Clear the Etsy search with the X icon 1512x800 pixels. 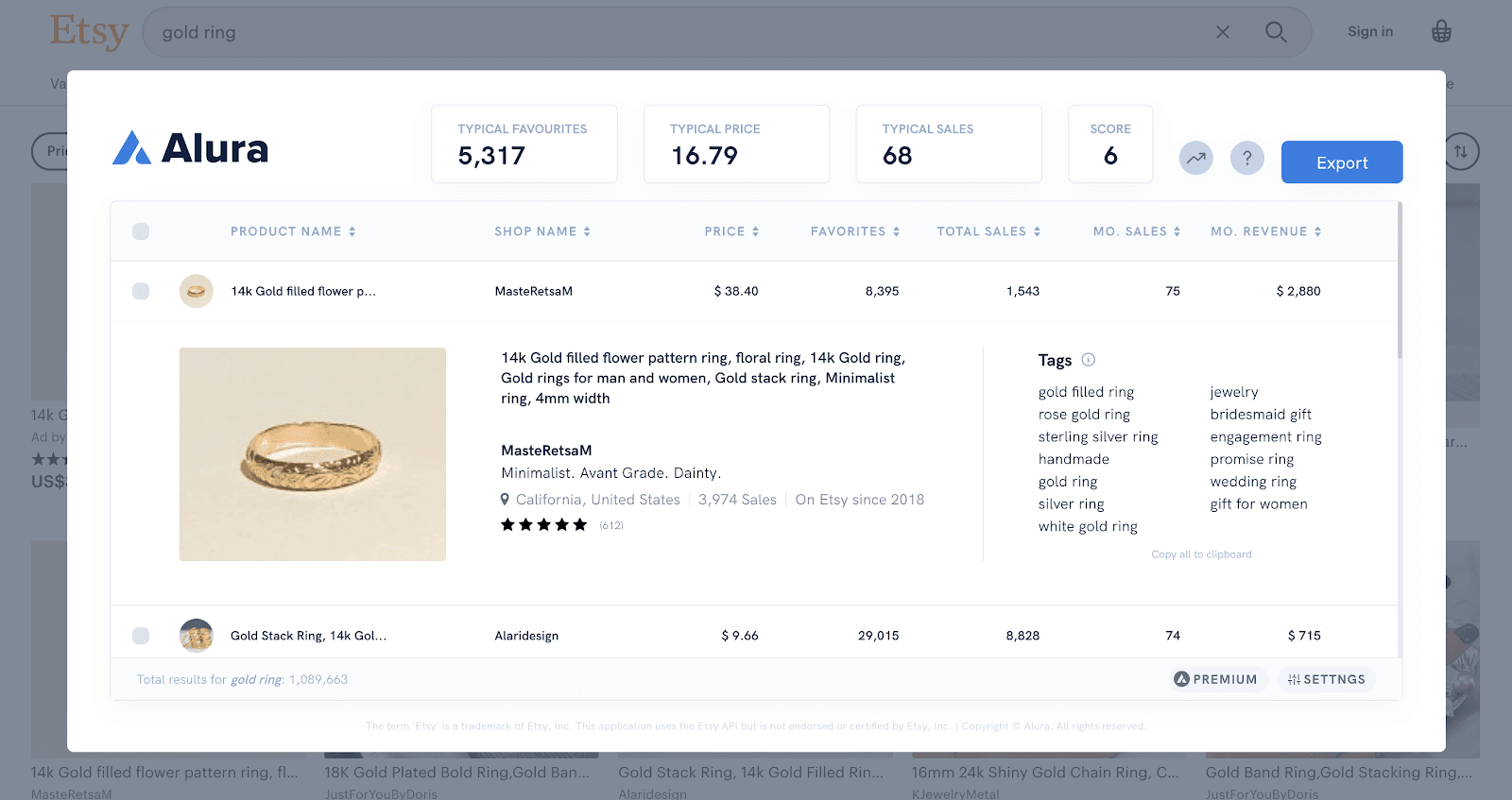point(1223,32)
